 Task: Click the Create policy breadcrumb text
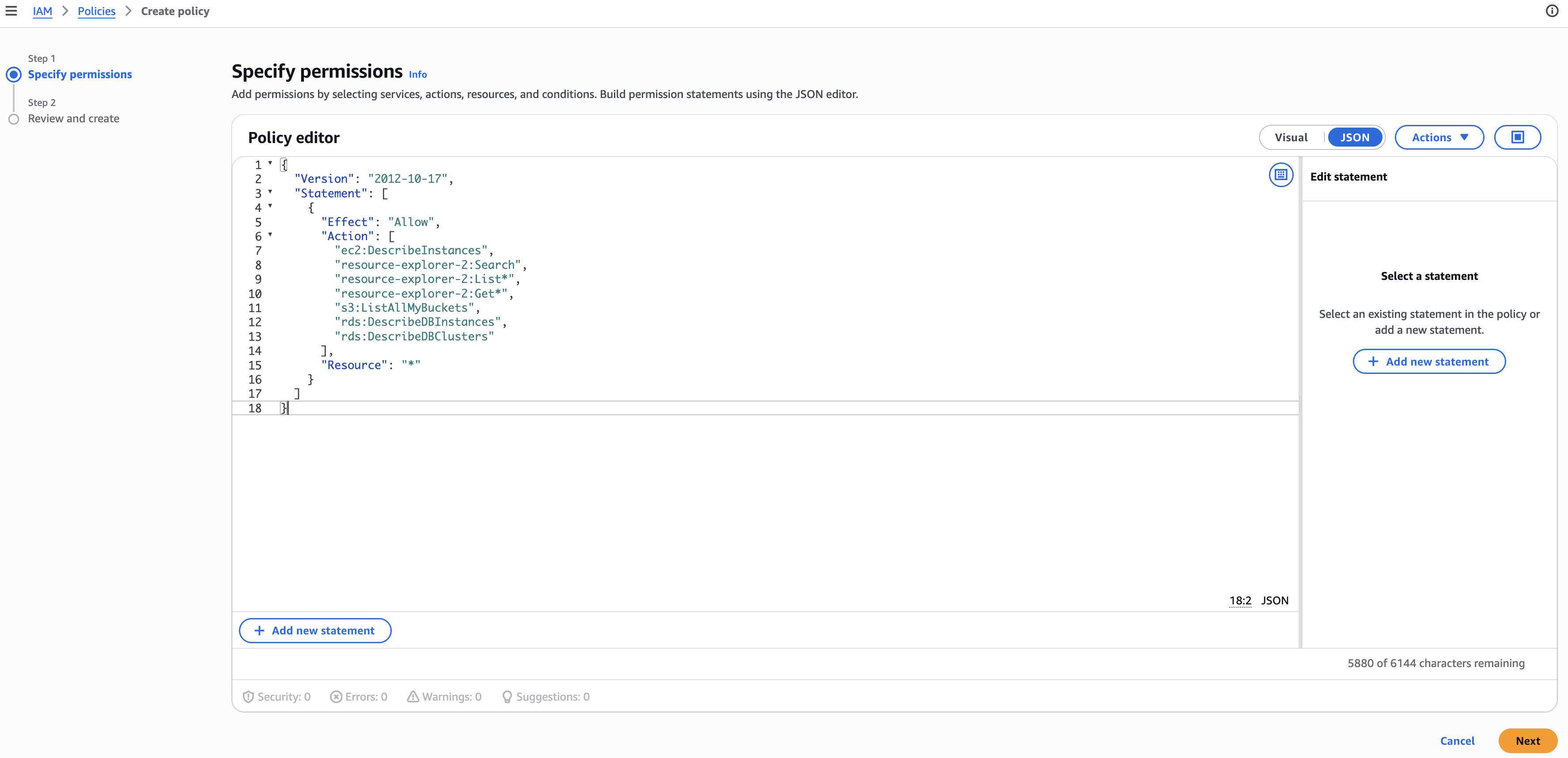point(175,11)
